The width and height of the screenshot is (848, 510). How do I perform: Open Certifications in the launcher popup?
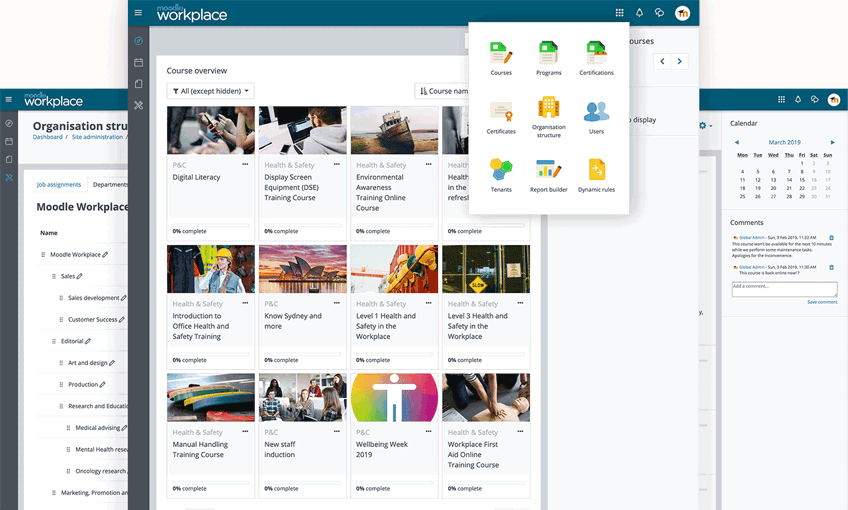tap(596, 58)
